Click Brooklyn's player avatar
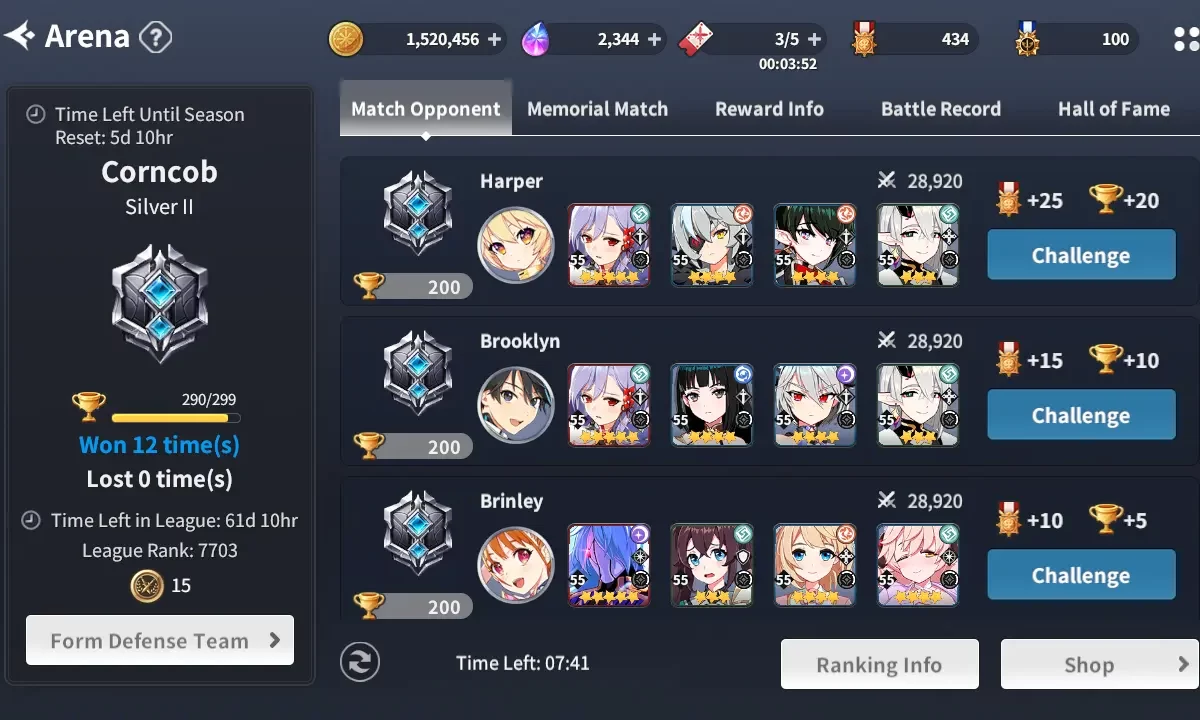Screen dimensions: 1200x720 [x=516, y=405]
